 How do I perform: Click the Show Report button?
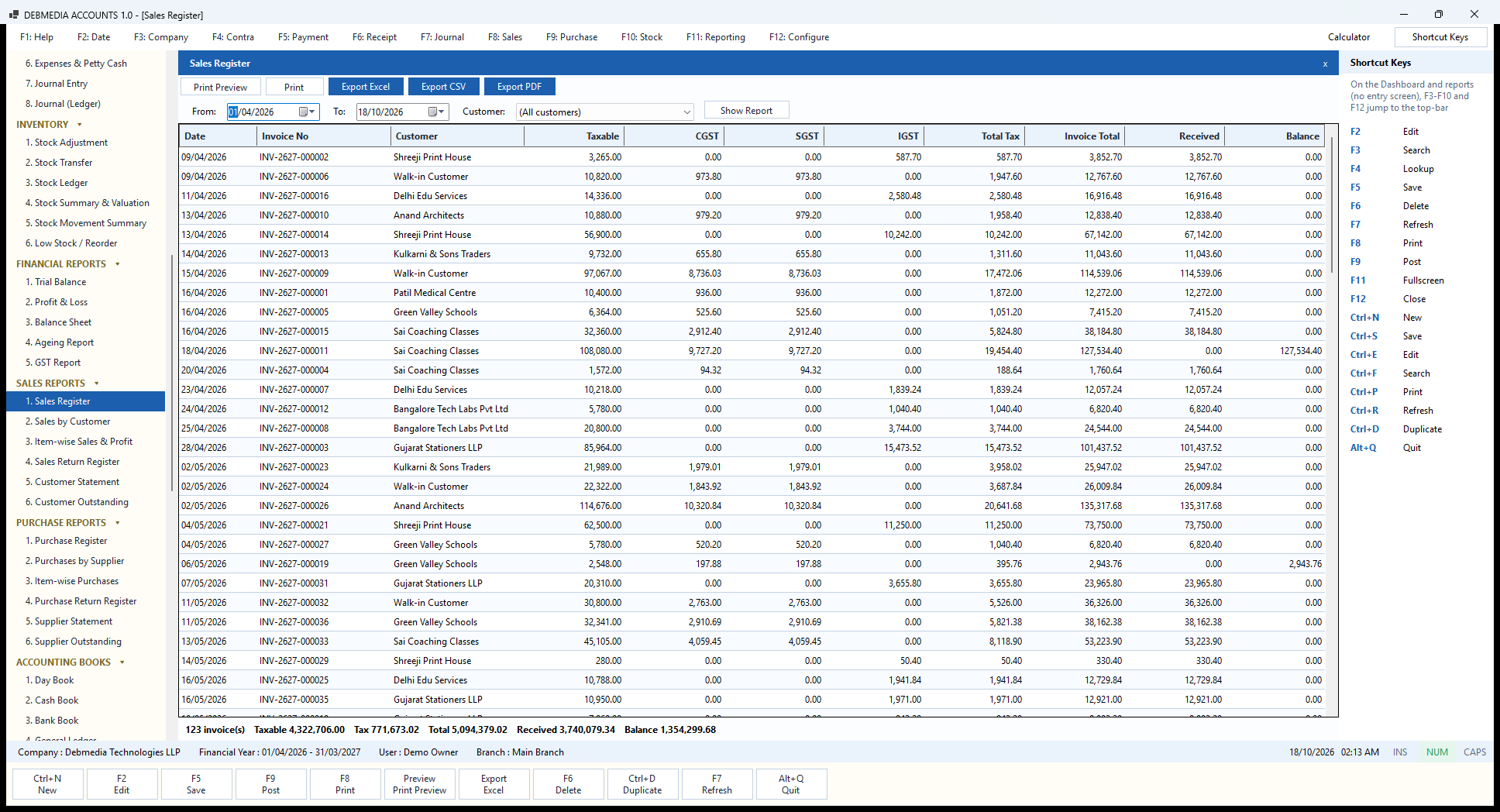[x=746, y=110]
